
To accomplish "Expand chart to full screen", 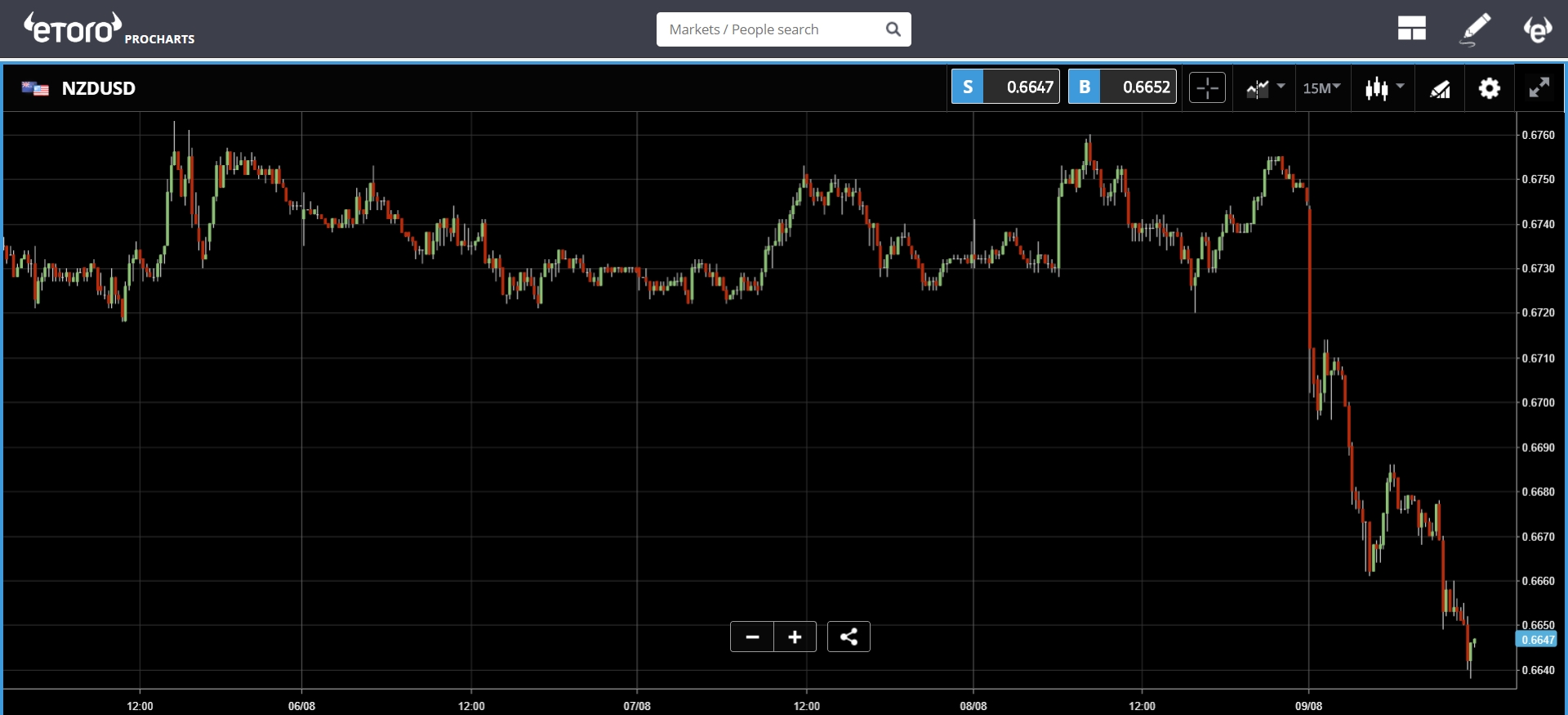I will [1539, 87].
